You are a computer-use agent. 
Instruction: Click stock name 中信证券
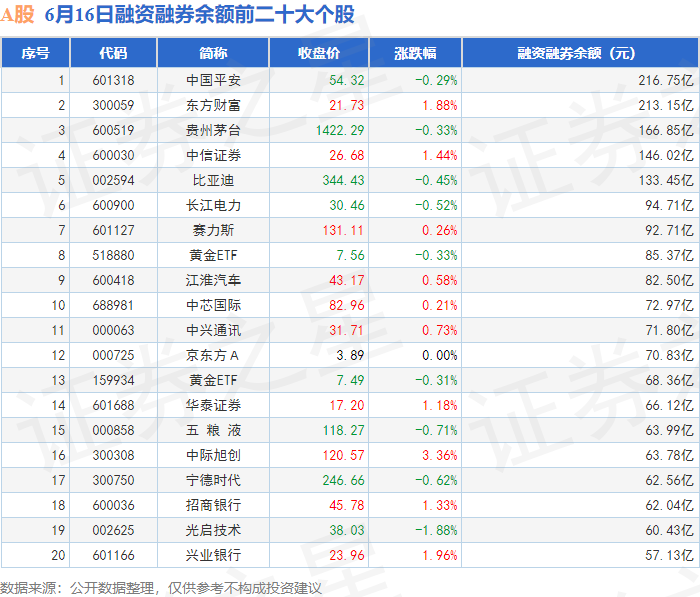pyautogui.click(x=213, y=155)
